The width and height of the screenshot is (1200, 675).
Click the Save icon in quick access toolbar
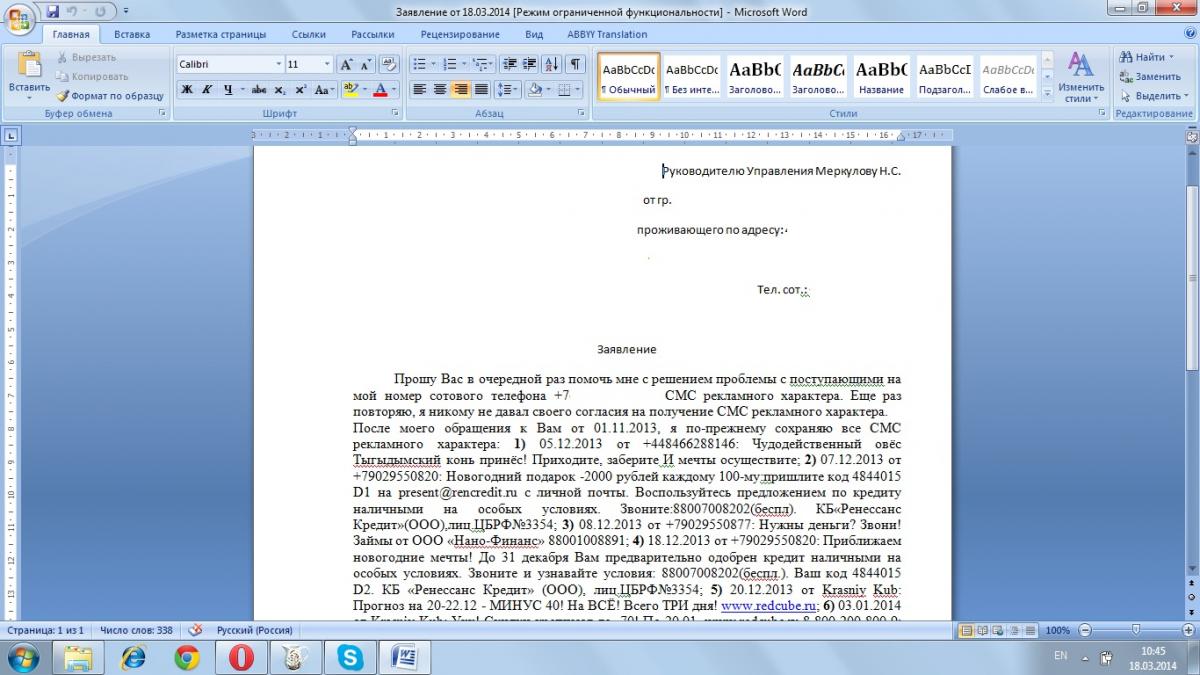point(52,12)
